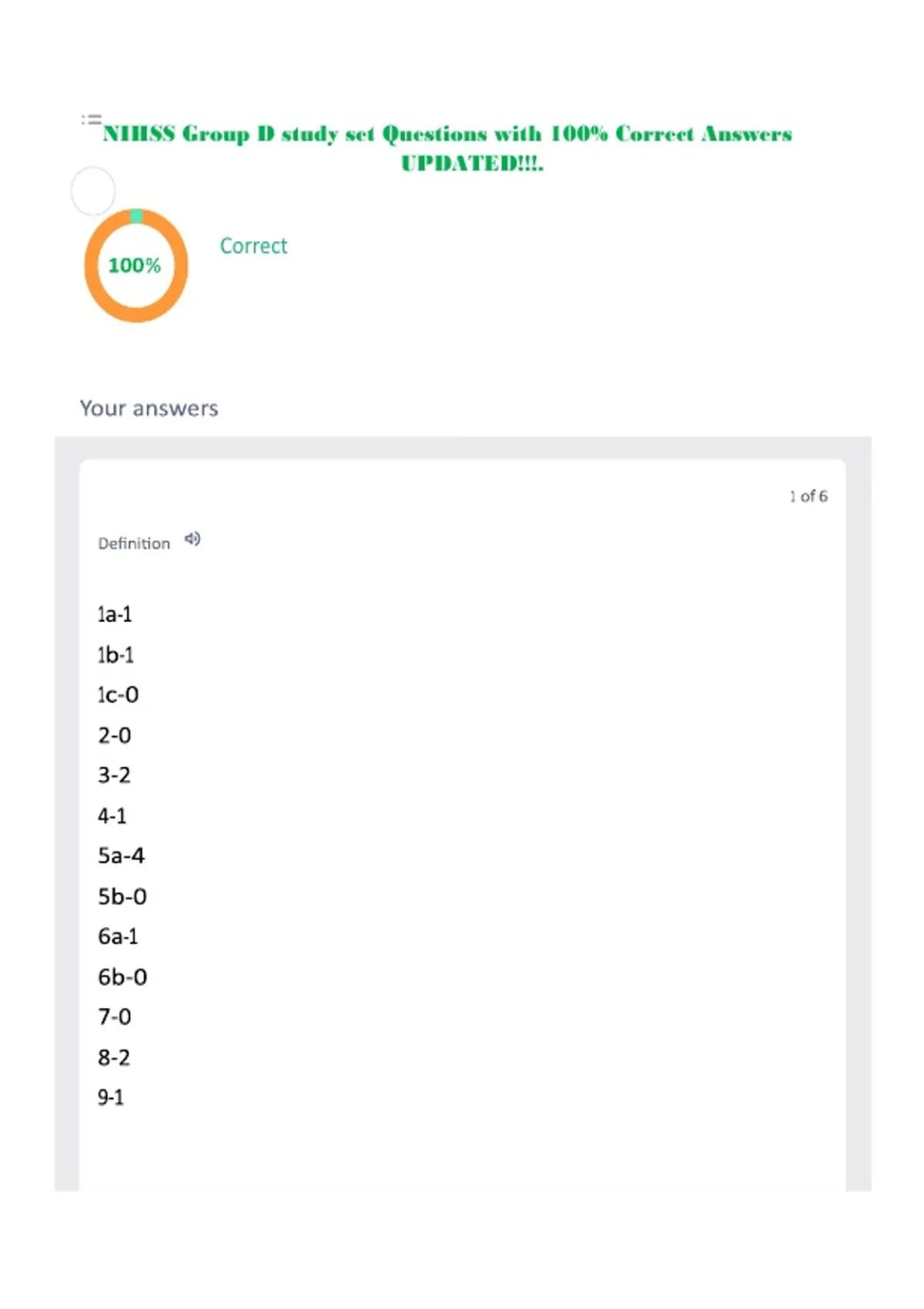
Task: Select the green Correct label
Action: (x=253, y=246)
